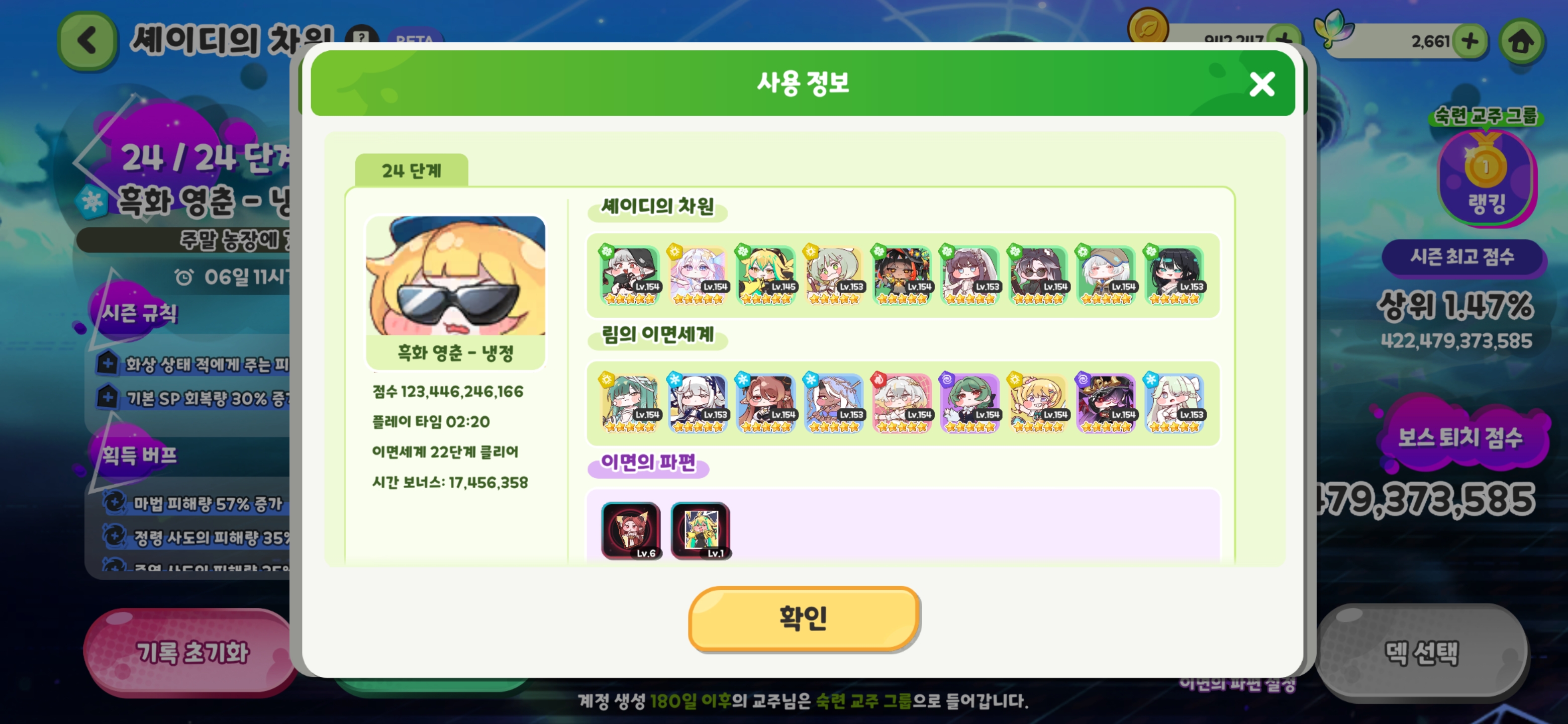Image resolution: width=1568 pixels, height=724 pixels.
Task: Select the Lv.145 blonde character in 세이디의 차원
Action: (x=766, y=275)
